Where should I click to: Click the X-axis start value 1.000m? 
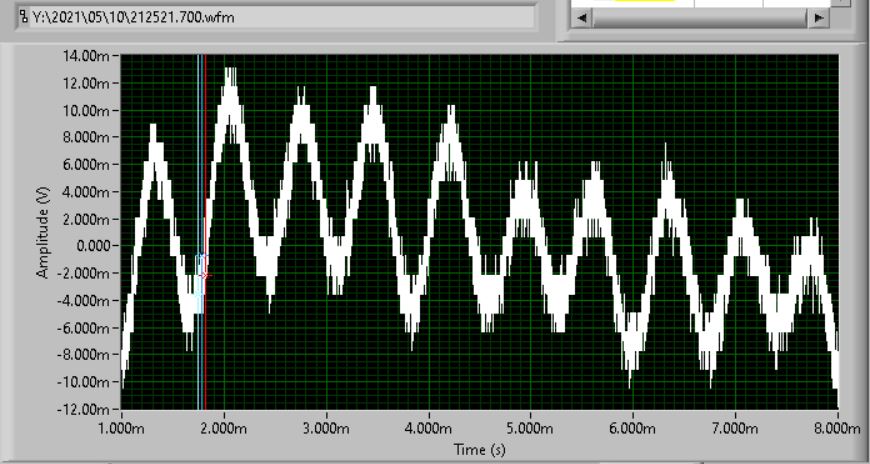click(121, 428)
